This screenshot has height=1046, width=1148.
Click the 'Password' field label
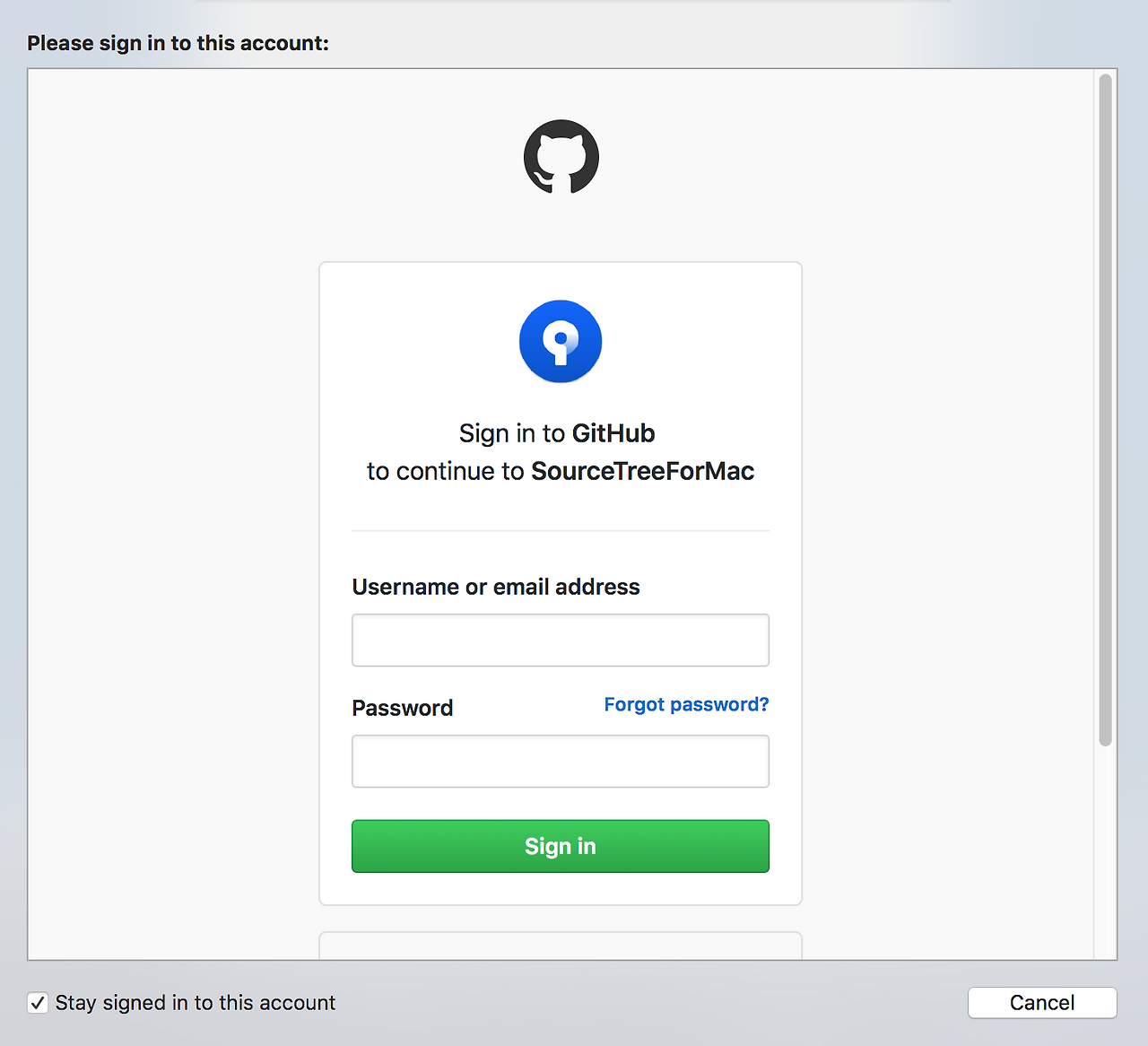402,708
